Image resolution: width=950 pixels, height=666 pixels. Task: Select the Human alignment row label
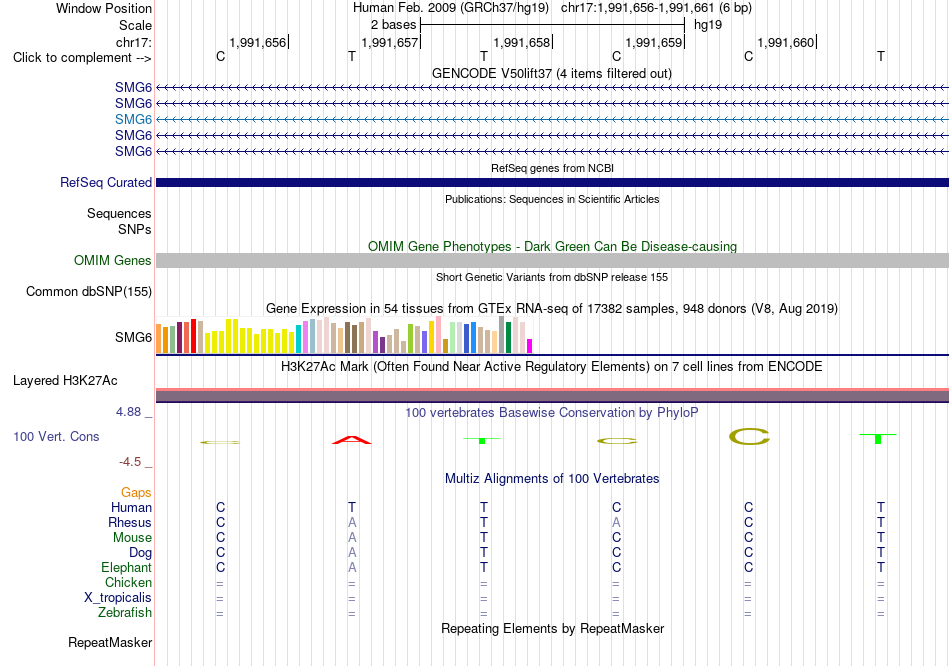tap(131, 507)
